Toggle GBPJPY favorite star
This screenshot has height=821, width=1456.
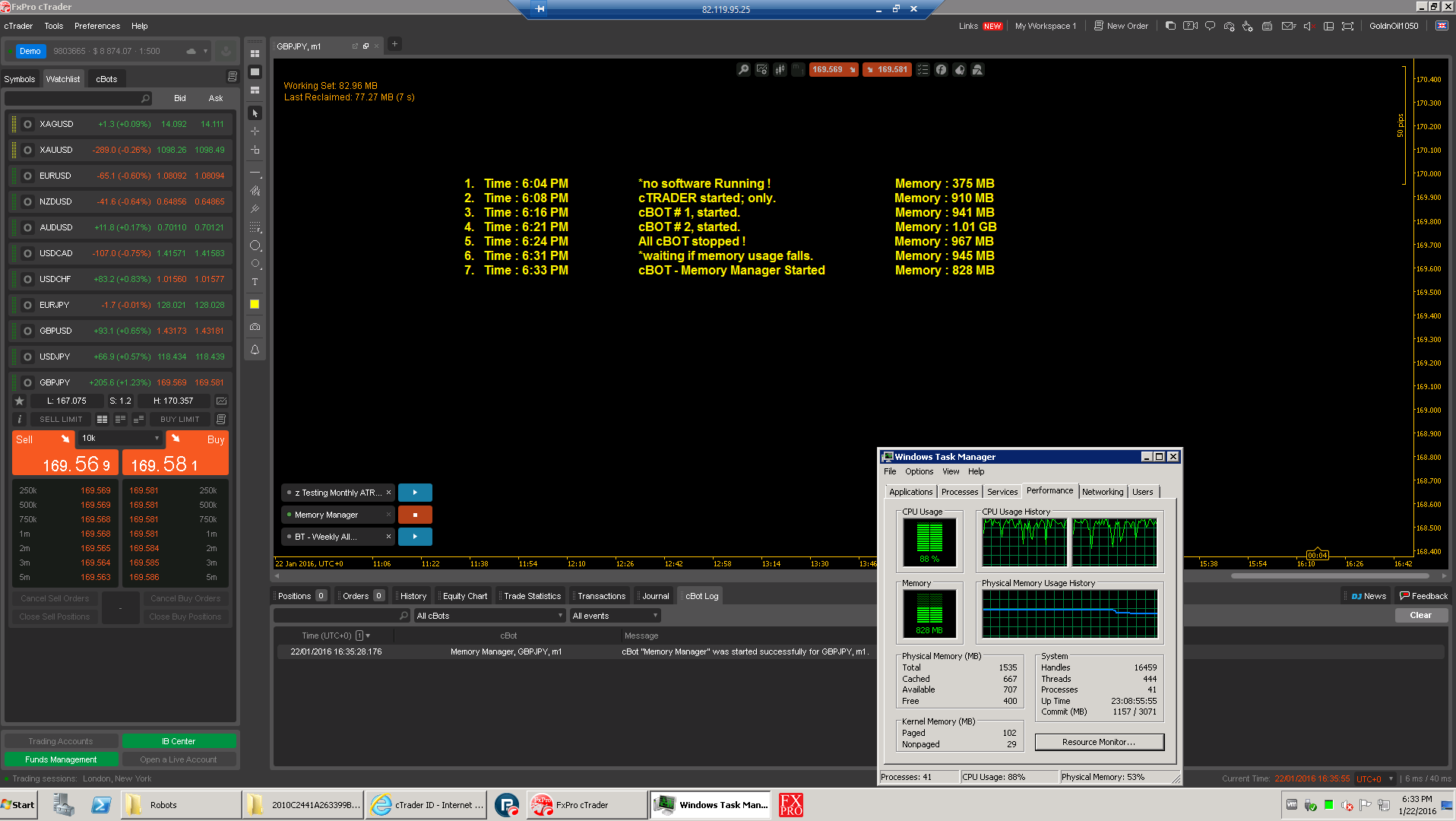tap(20, 401)
